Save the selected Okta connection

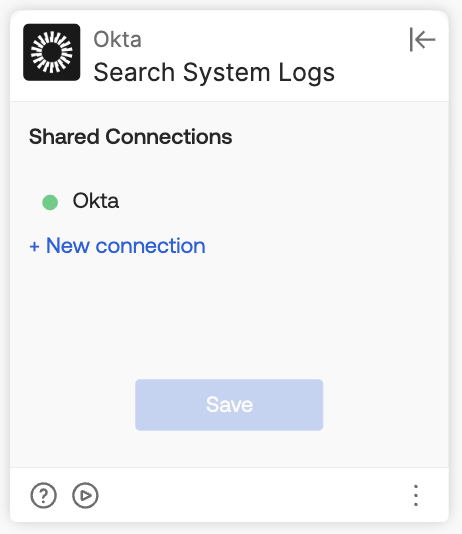click(x=229, y=405)
